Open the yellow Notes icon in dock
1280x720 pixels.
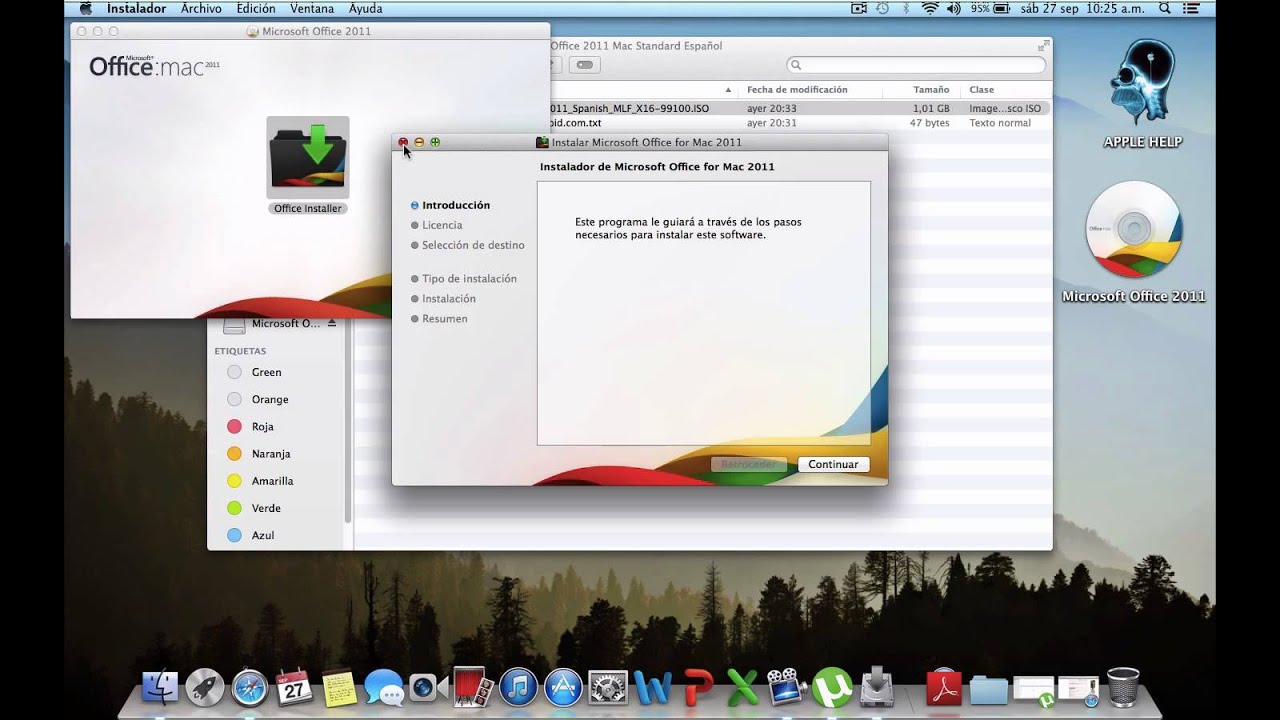340,687
